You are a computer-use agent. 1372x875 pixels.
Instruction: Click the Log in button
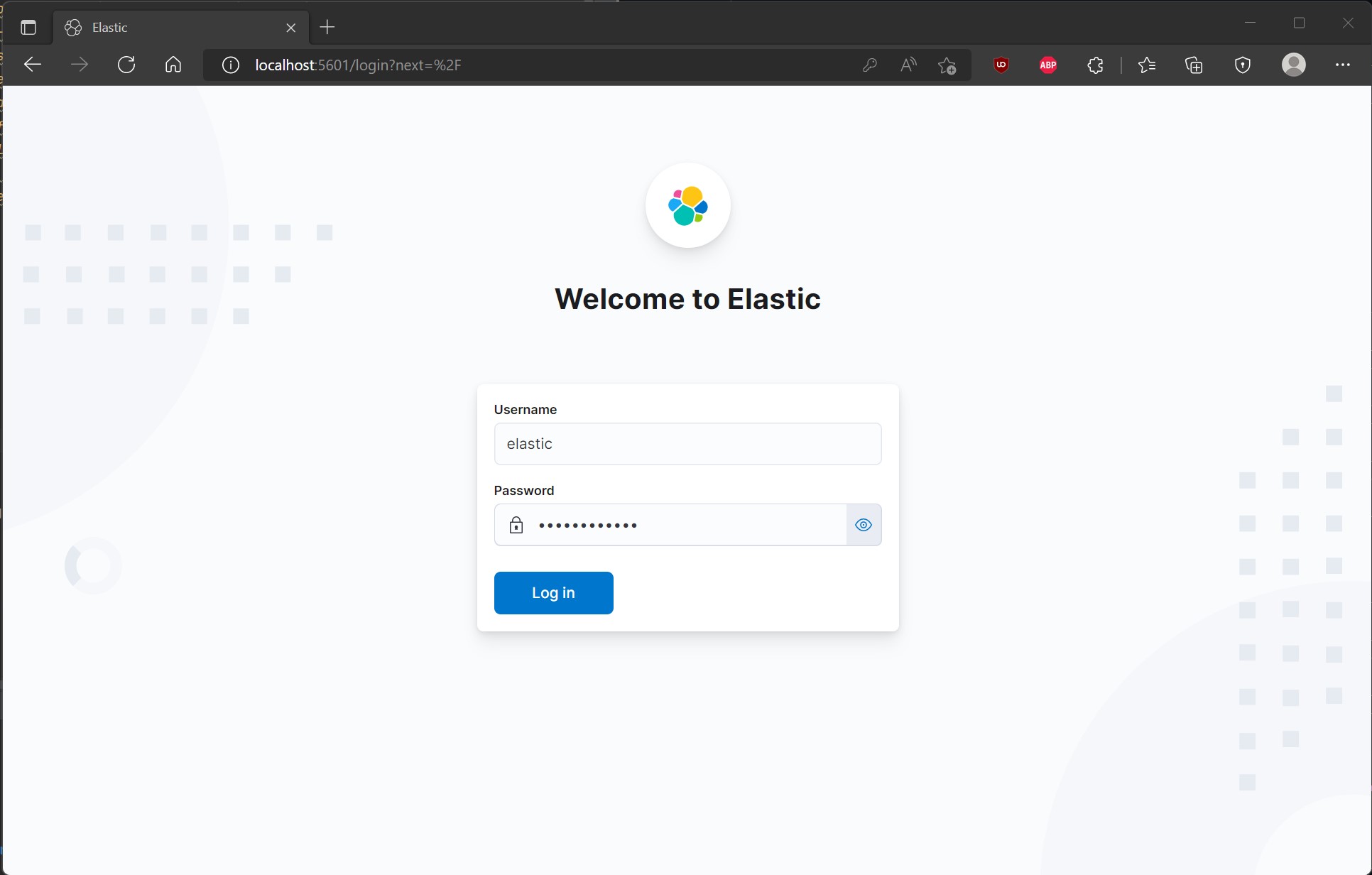point(553,592)
